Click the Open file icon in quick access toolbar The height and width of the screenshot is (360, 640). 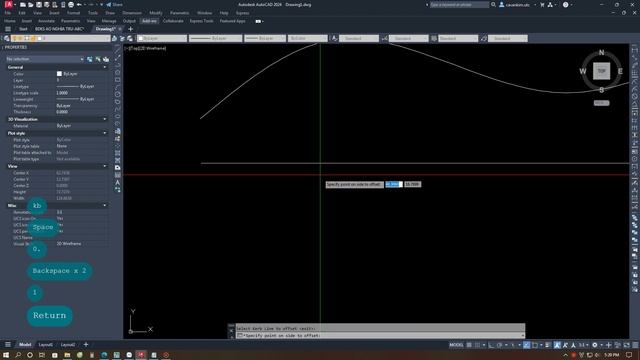(x=31, y=5)
